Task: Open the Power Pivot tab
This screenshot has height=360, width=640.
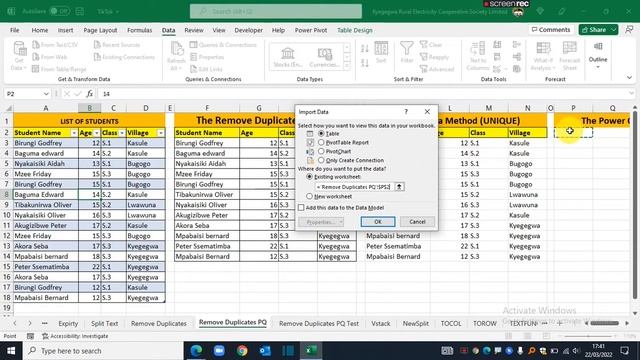Action: pos(311,30)
